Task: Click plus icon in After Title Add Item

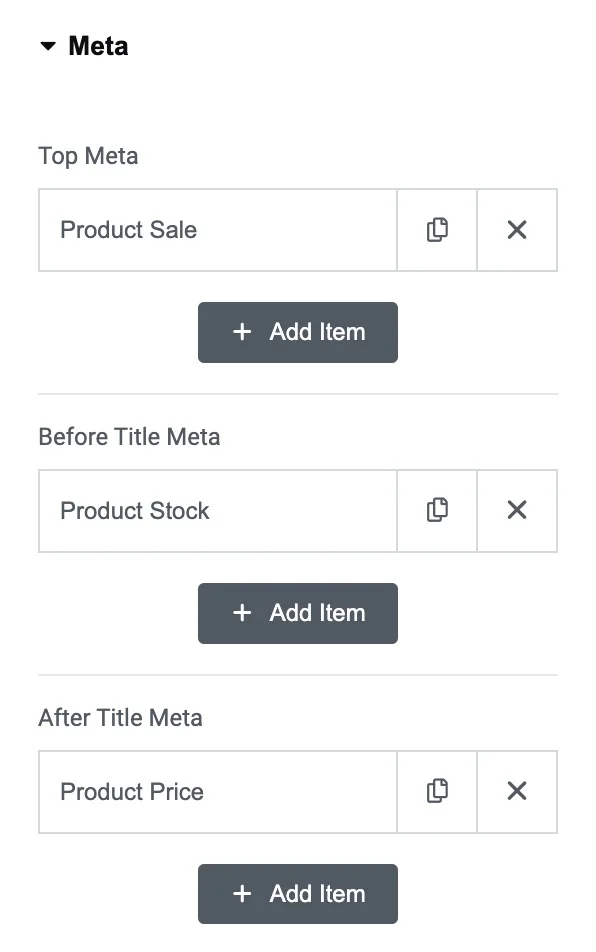Action: (x=242, y=893)
